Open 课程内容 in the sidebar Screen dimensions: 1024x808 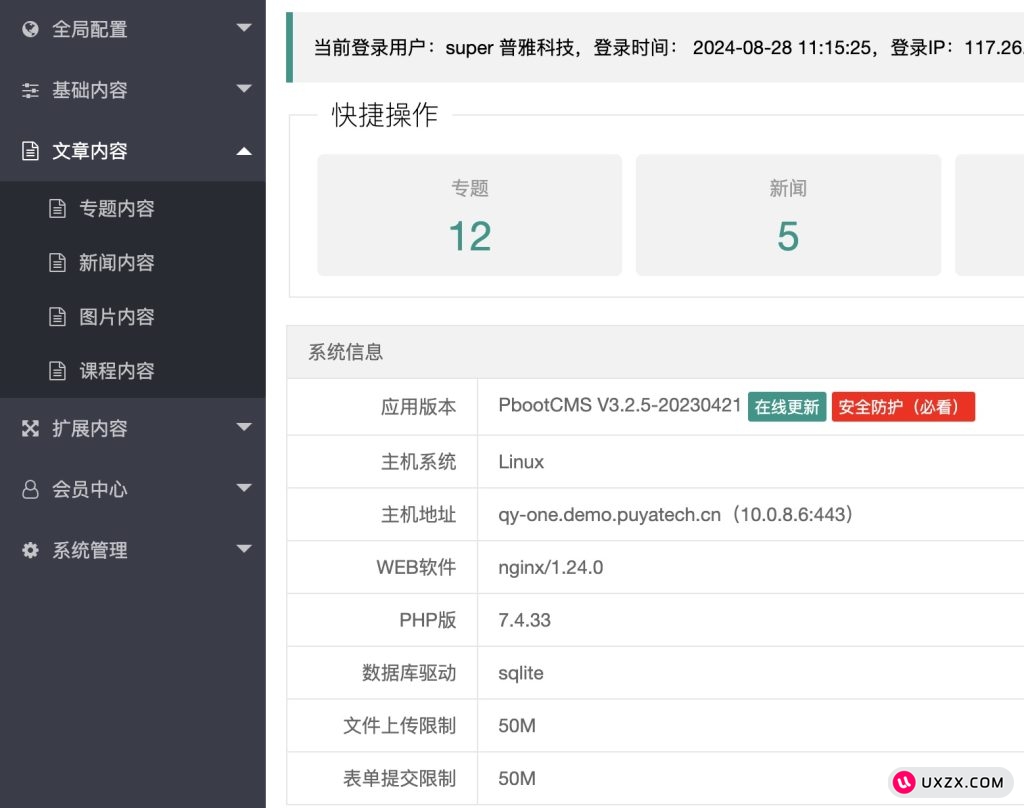(116, 371)
